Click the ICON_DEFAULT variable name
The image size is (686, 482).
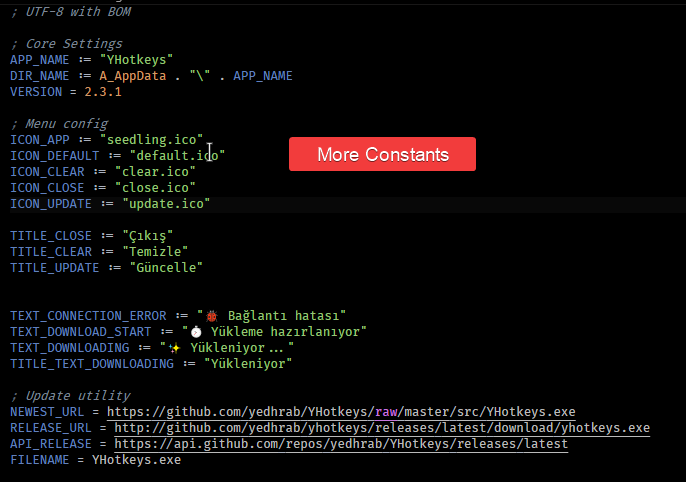coord(55,156)
